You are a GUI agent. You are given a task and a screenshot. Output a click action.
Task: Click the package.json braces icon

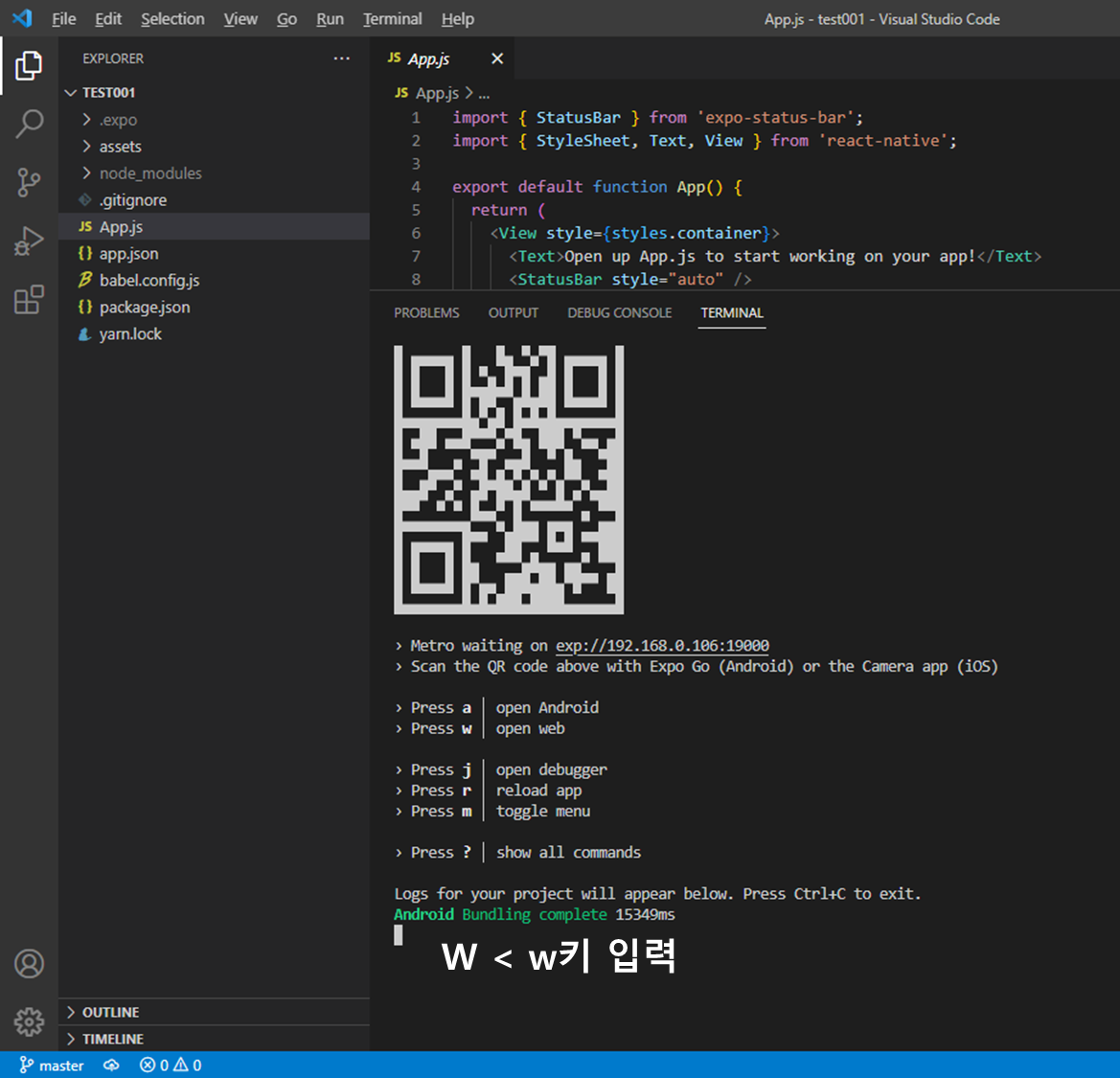tap(85, 308)
